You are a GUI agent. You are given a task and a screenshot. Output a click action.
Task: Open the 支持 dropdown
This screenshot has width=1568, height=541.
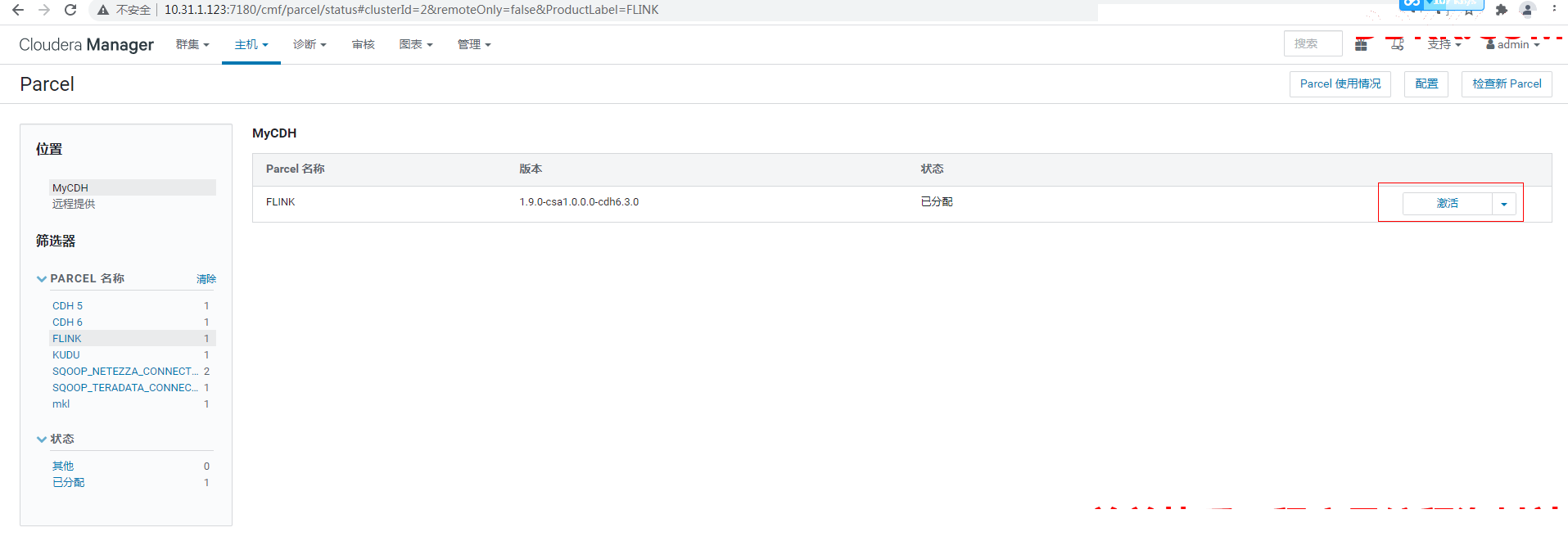tap(1444, 44)
